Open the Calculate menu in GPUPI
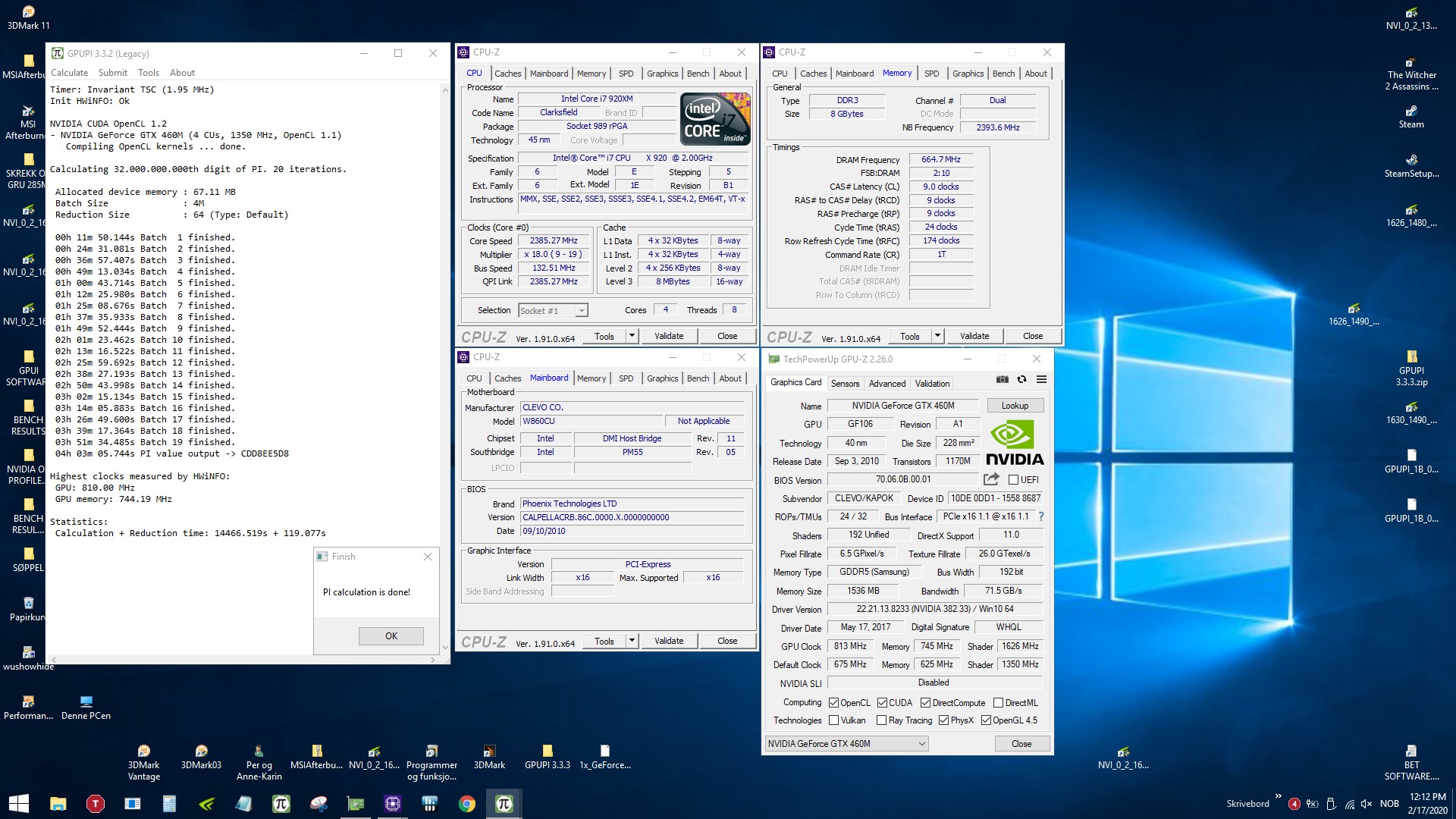The image size is (1456, 819). [69, 73]
